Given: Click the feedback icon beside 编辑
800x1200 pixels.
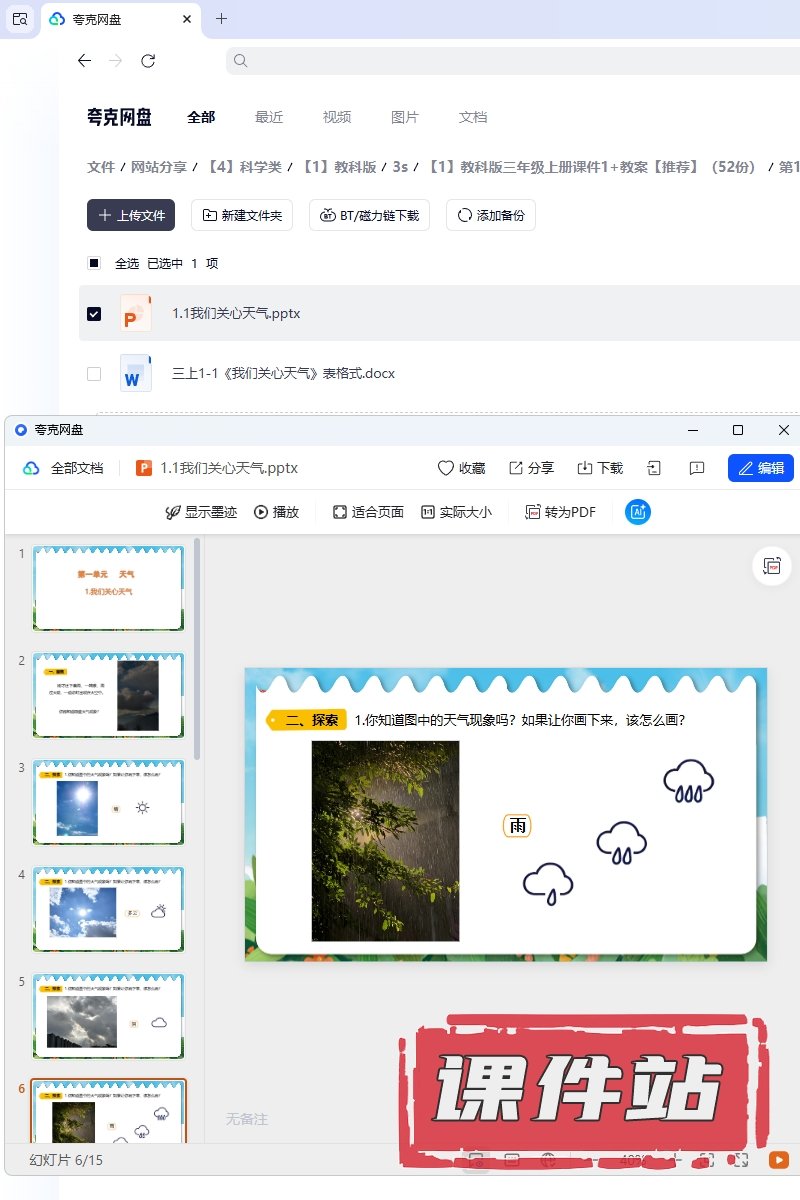Looking at the screenshot, I should 697,468.
